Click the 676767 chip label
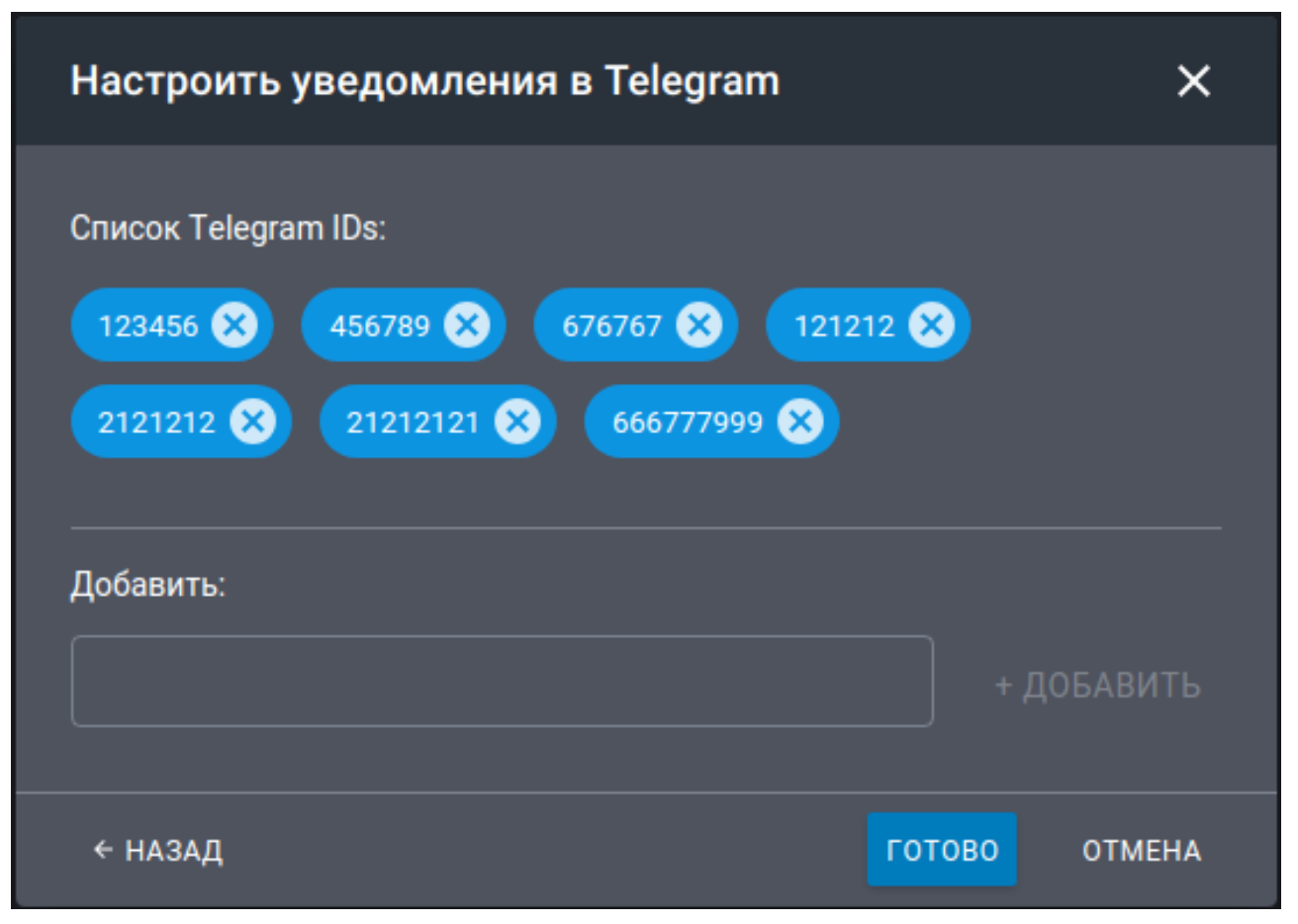This screenshot has width=1298, height=924. pos(611,325)
